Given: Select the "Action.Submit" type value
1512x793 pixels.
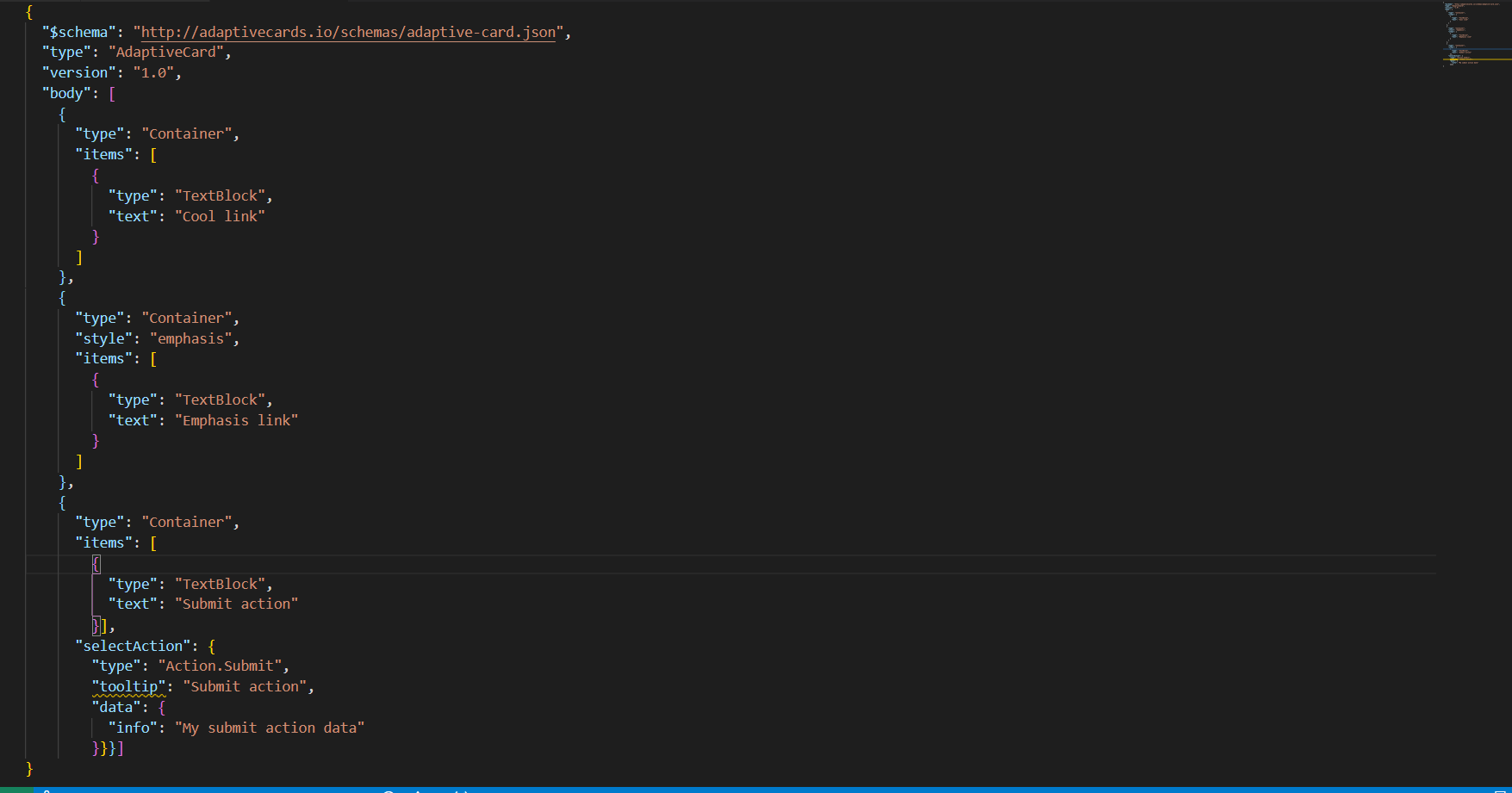Looking at the screenshot, I should [x=221, y=666].
